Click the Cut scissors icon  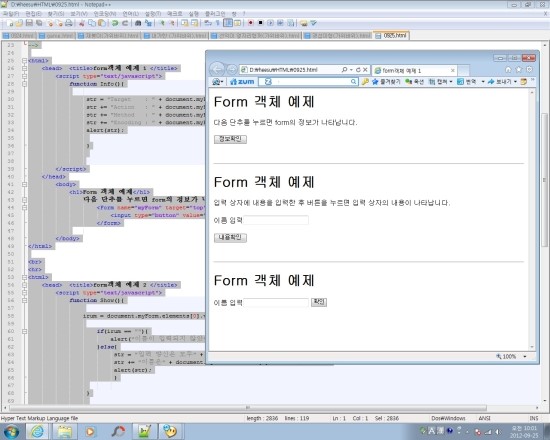click(x=82, y=23)
